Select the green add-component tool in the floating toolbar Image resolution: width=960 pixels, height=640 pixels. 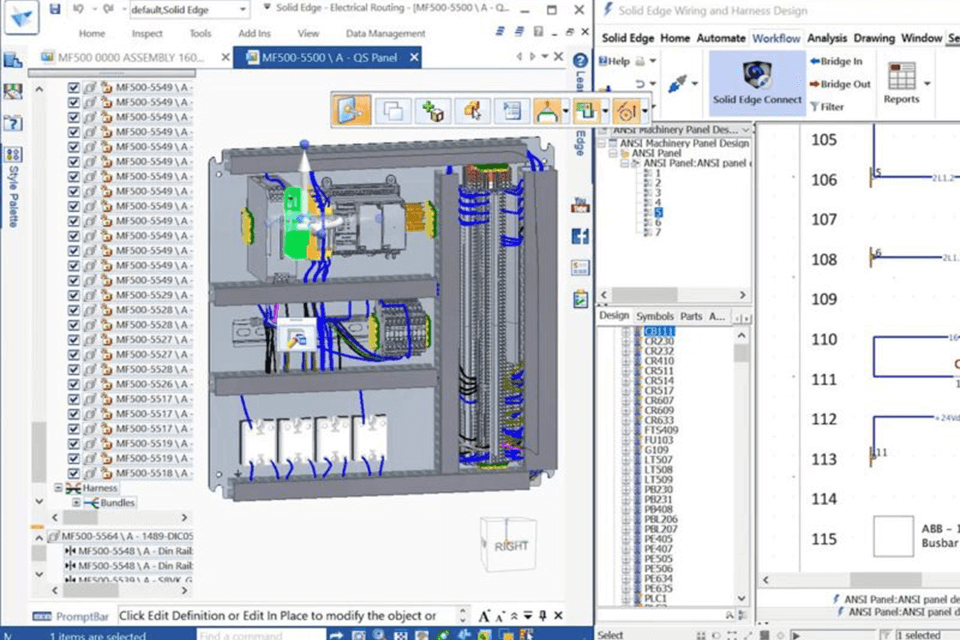pyautogui.click(x=432, y=110)
